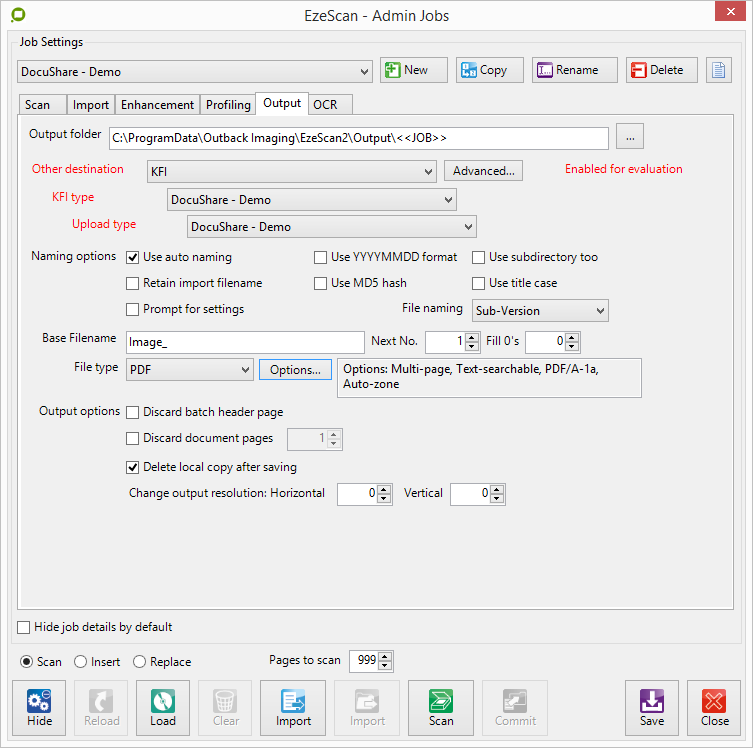This screenshot has width=753, height=748.
Task: Click the Load button
Action: point(163,707)
